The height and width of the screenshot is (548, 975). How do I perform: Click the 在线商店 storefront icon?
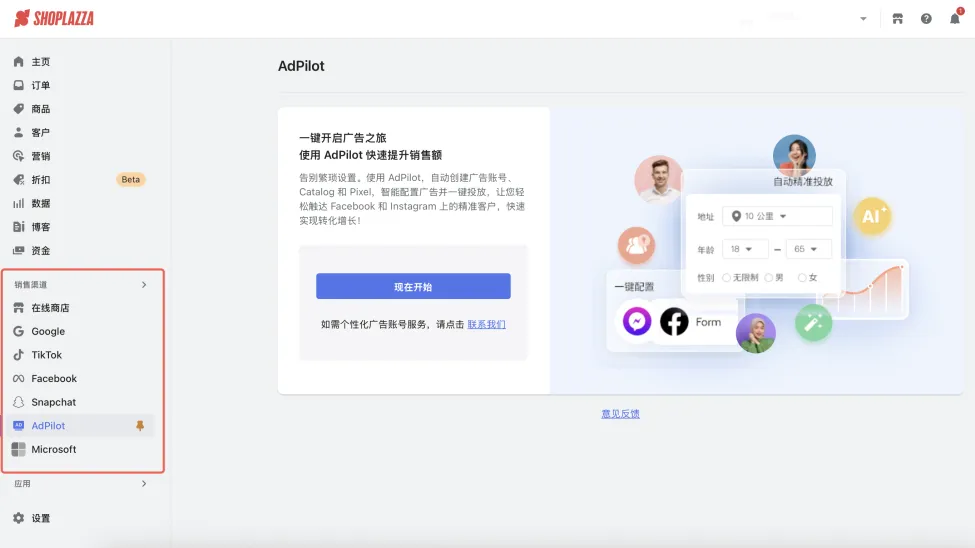[x=19, y=308]
